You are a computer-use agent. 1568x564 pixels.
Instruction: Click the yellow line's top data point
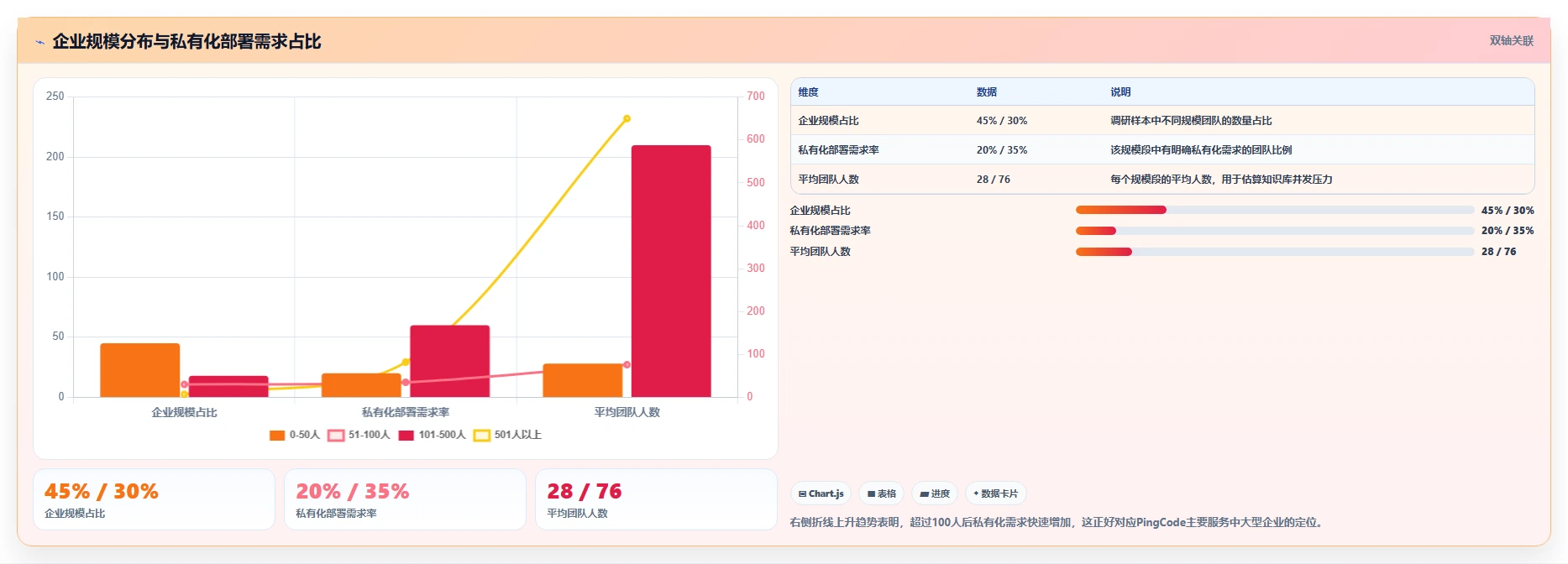tap(627, 118)
